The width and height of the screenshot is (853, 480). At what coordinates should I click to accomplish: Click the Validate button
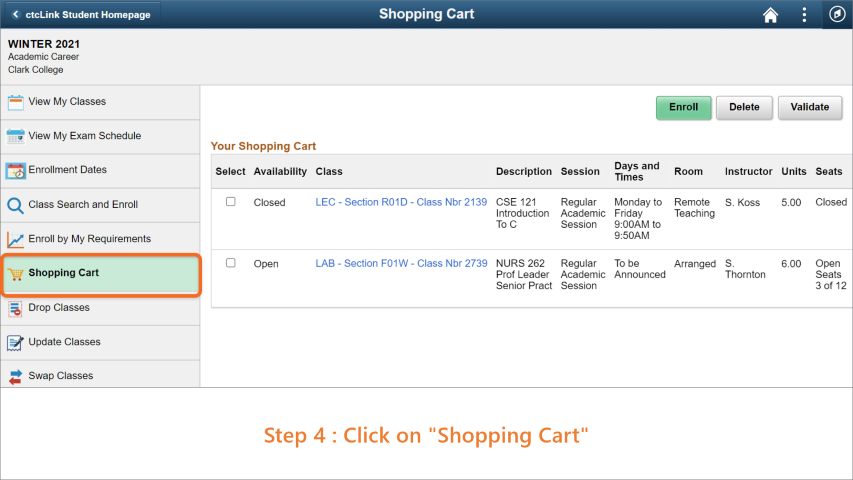(x=809, y=107)
